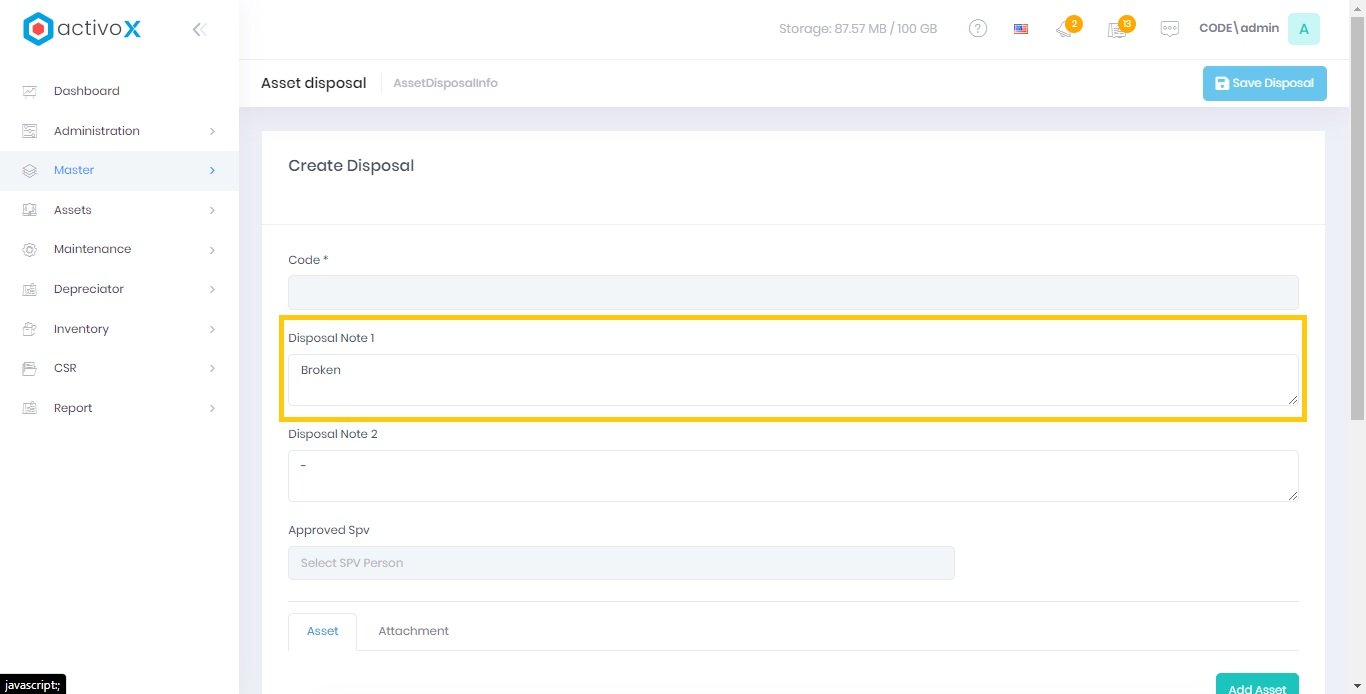Viewport: 1366px width, 694px height.
Task: Click the activoX logo
Action: (82, 29)
